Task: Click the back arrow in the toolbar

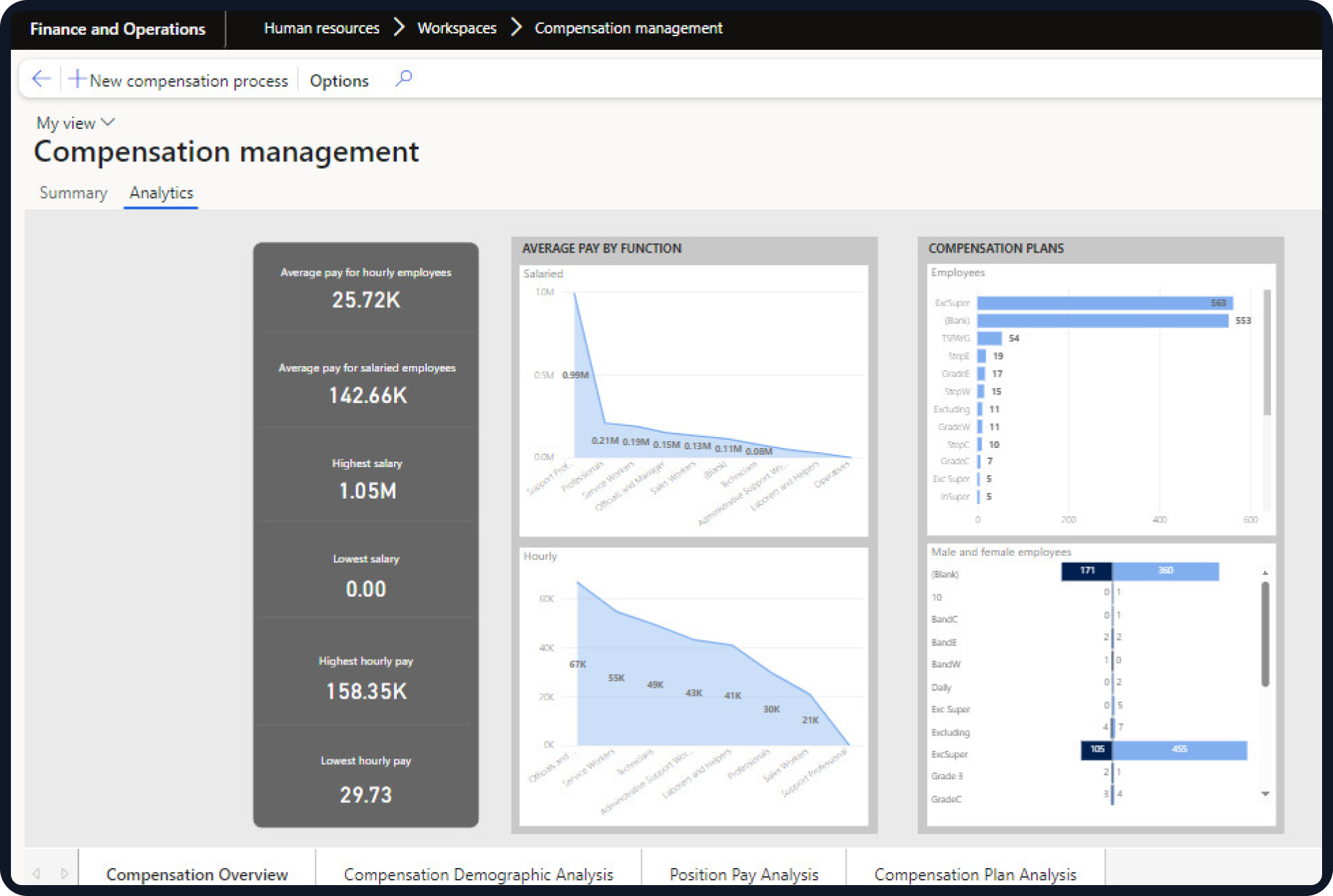Action: pos(40,79)
